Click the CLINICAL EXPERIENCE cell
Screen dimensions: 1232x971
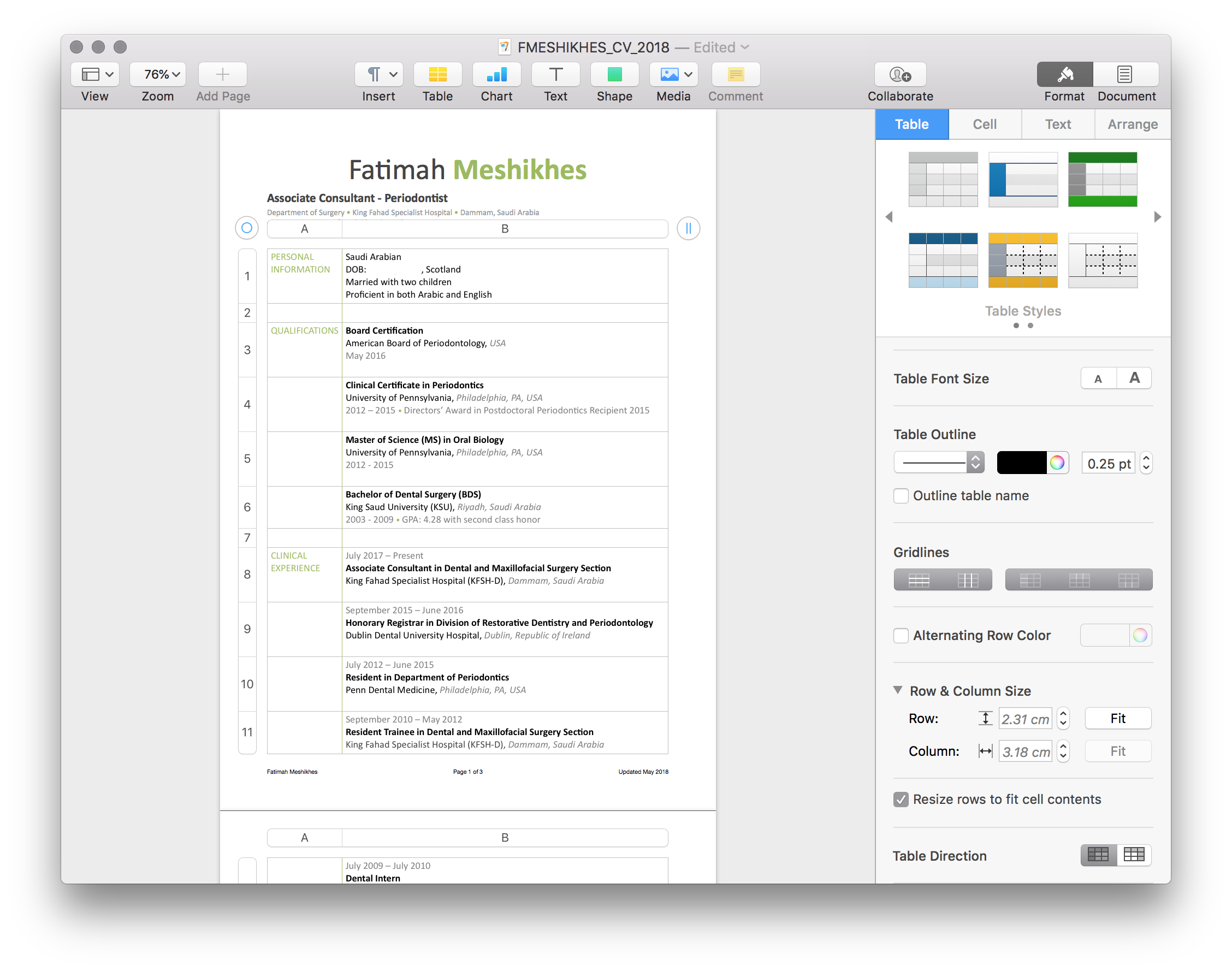tap(304, 574)
